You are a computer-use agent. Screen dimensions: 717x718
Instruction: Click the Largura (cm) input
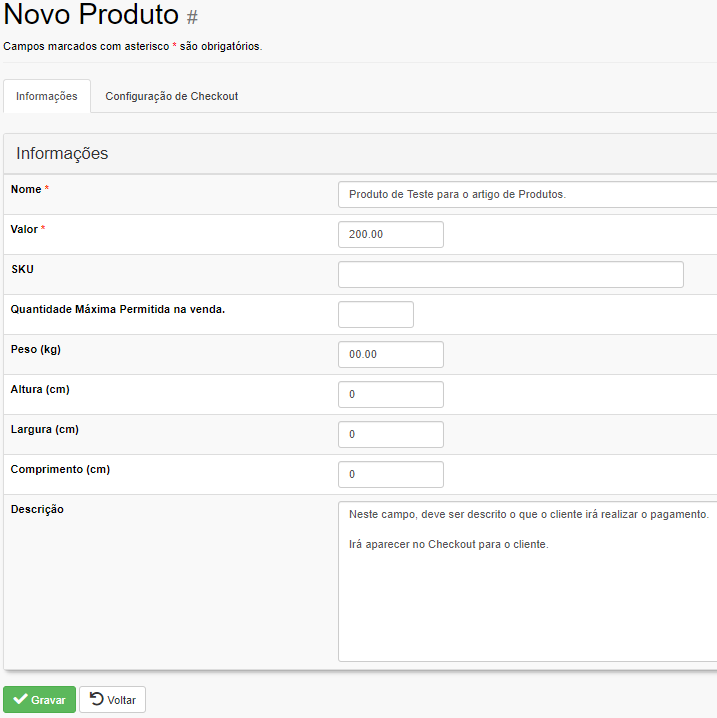pos(391,435)
